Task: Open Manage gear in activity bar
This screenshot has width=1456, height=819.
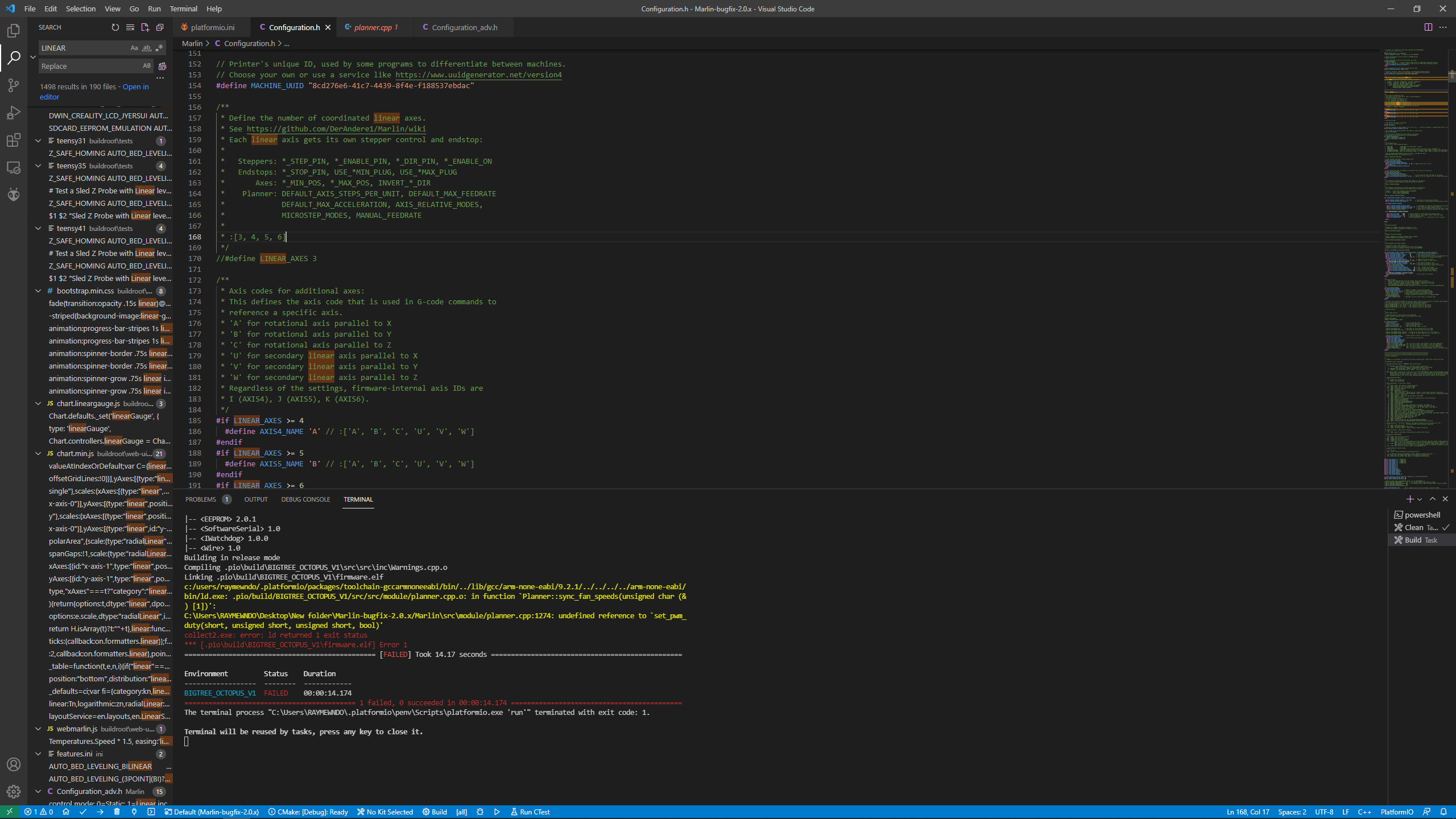Action: point(14,792)
